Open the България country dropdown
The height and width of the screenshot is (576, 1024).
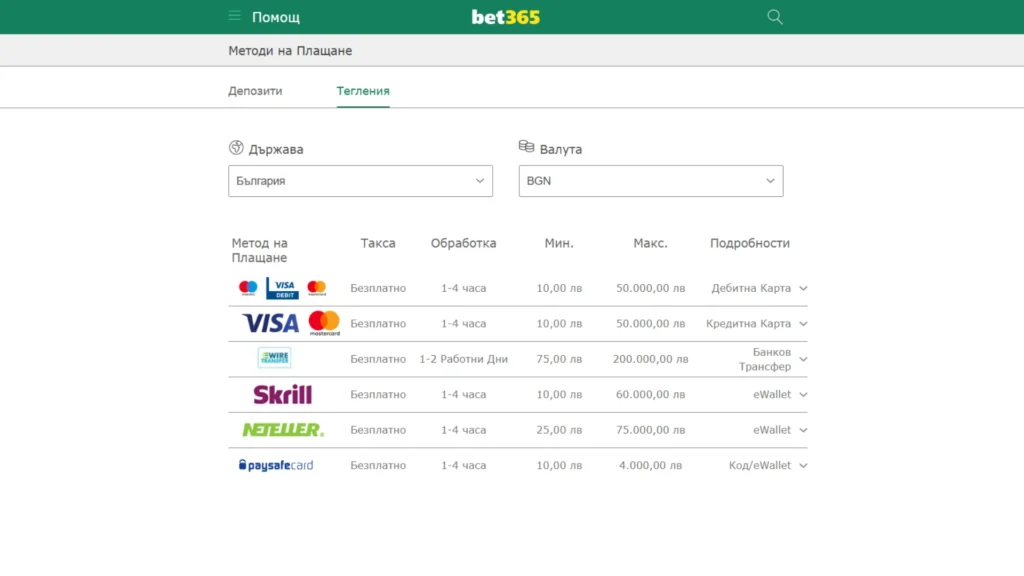pyautogui.click(x=360, y=181)
